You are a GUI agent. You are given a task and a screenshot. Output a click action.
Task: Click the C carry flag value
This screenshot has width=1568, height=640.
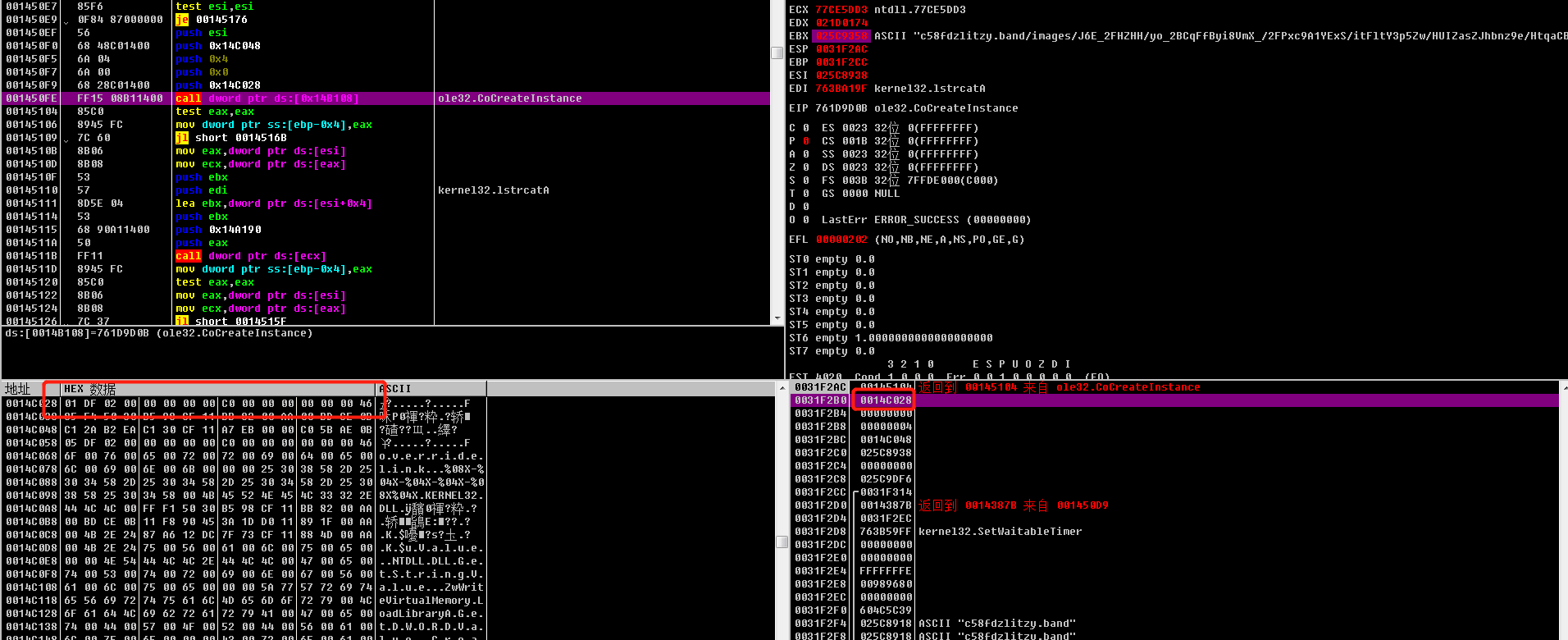[x=806, y=128]
